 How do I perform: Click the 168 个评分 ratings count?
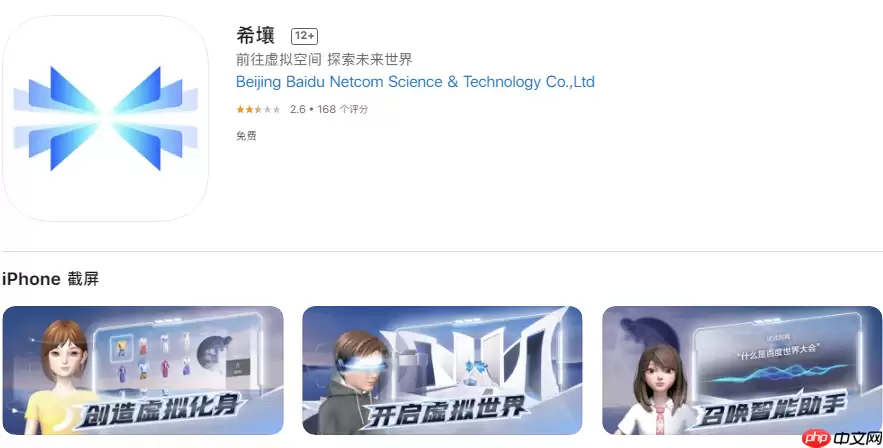[x=342, y=109]
